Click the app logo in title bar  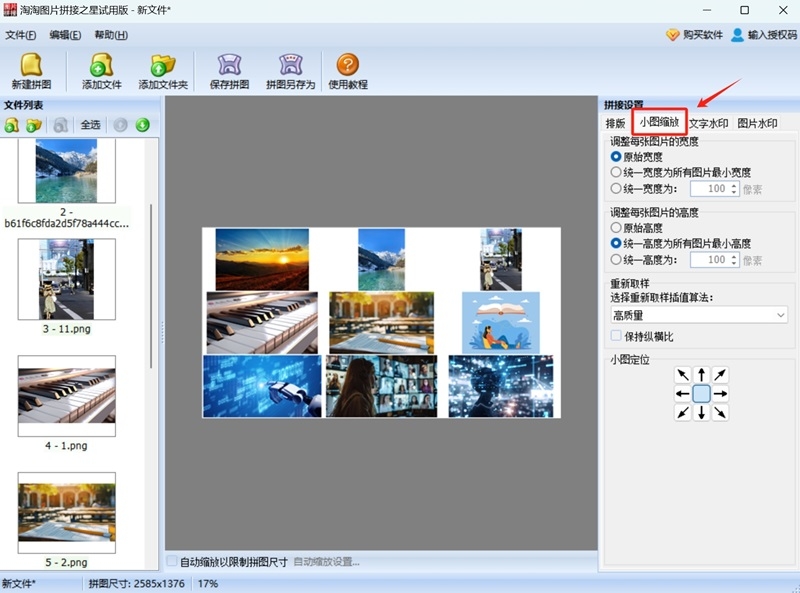click(10, 10)
